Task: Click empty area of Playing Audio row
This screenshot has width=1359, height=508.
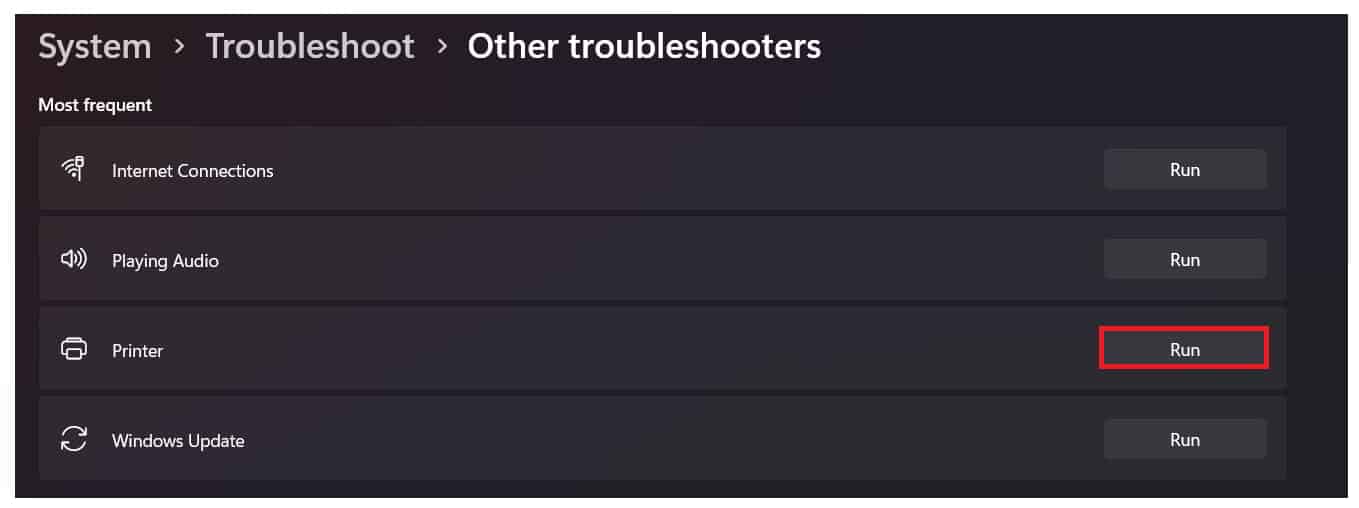Action: click(x=650, y=260)
